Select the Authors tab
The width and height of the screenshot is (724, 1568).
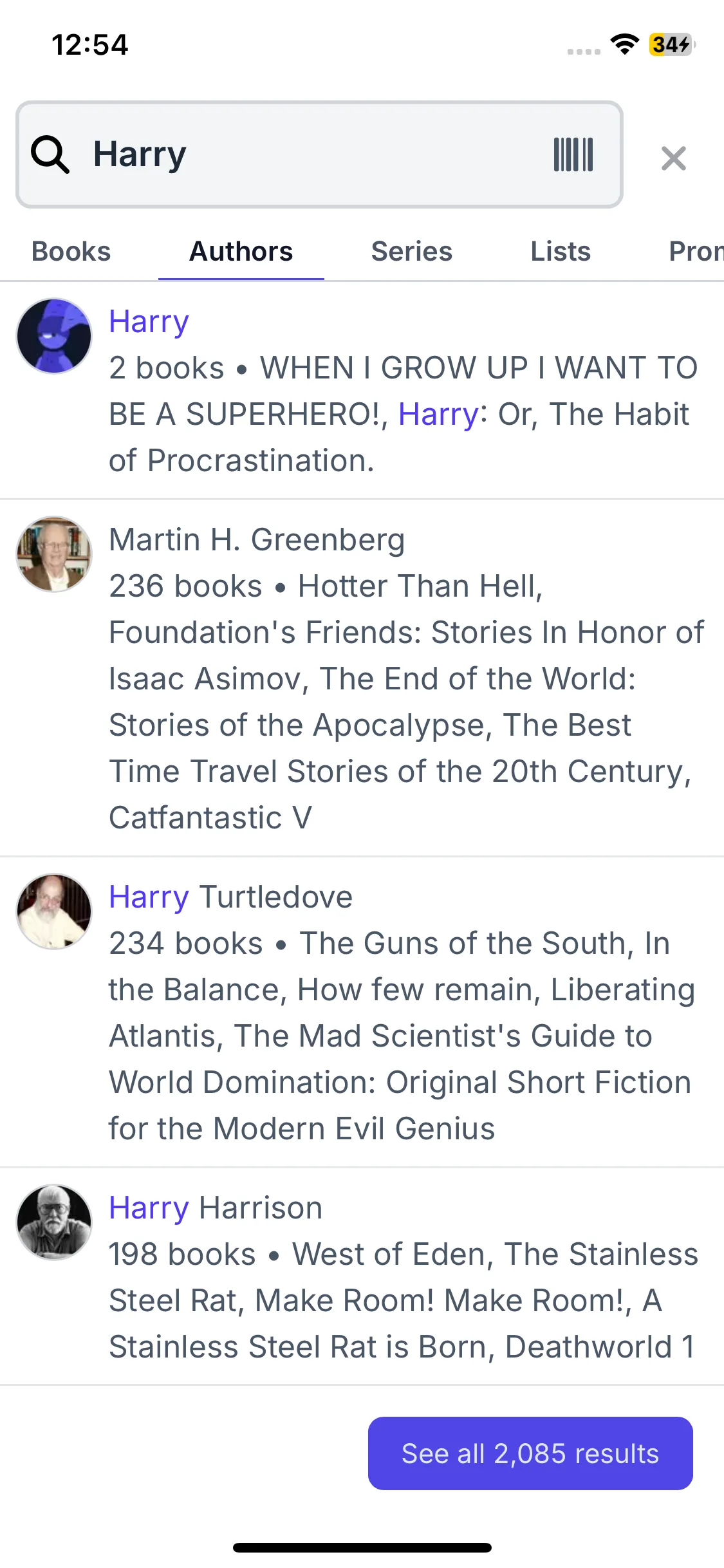[241, 252]
